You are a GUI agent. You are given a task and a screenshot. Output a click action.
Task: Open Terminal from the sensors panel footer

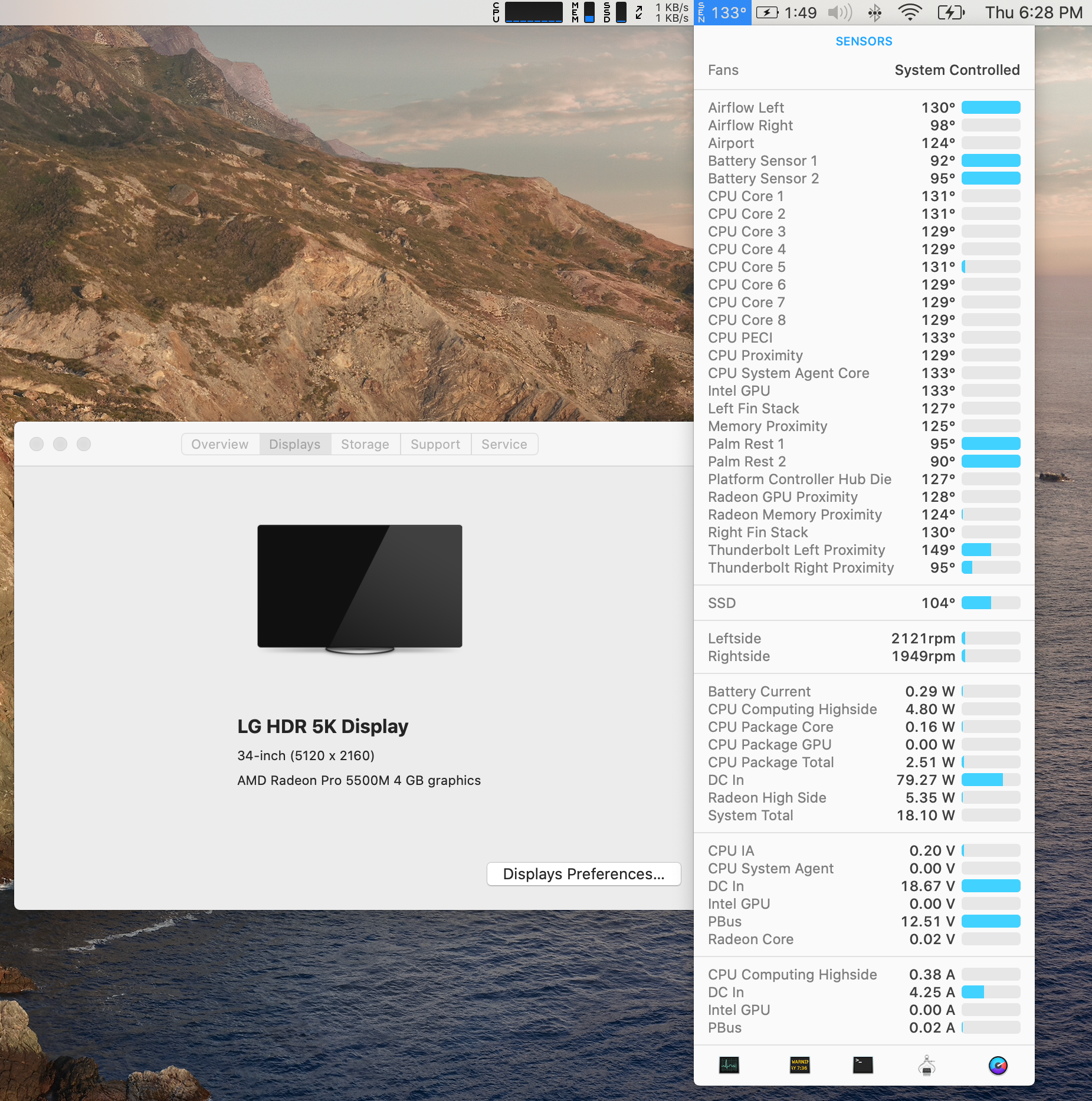click(x=863, y=1065)
